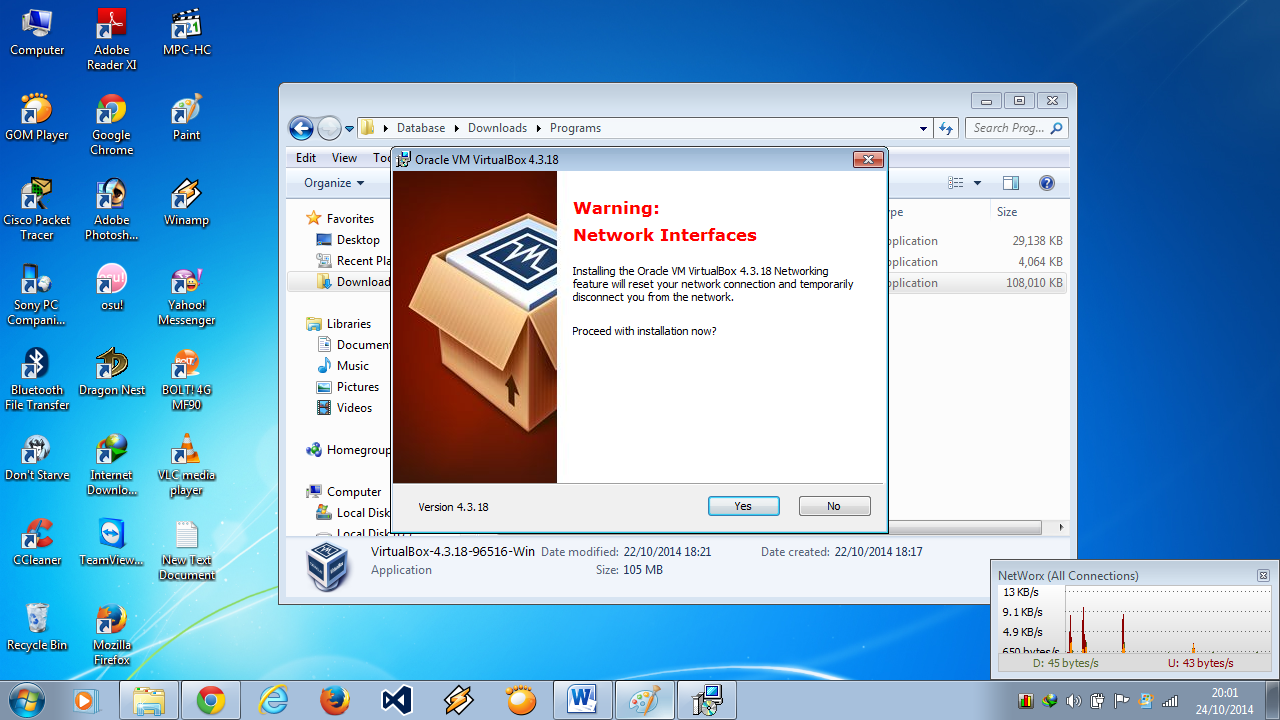Select Programs in the address breadcrumb
The width and height of the screenshot is (1280, 720).
coord(575,128)
